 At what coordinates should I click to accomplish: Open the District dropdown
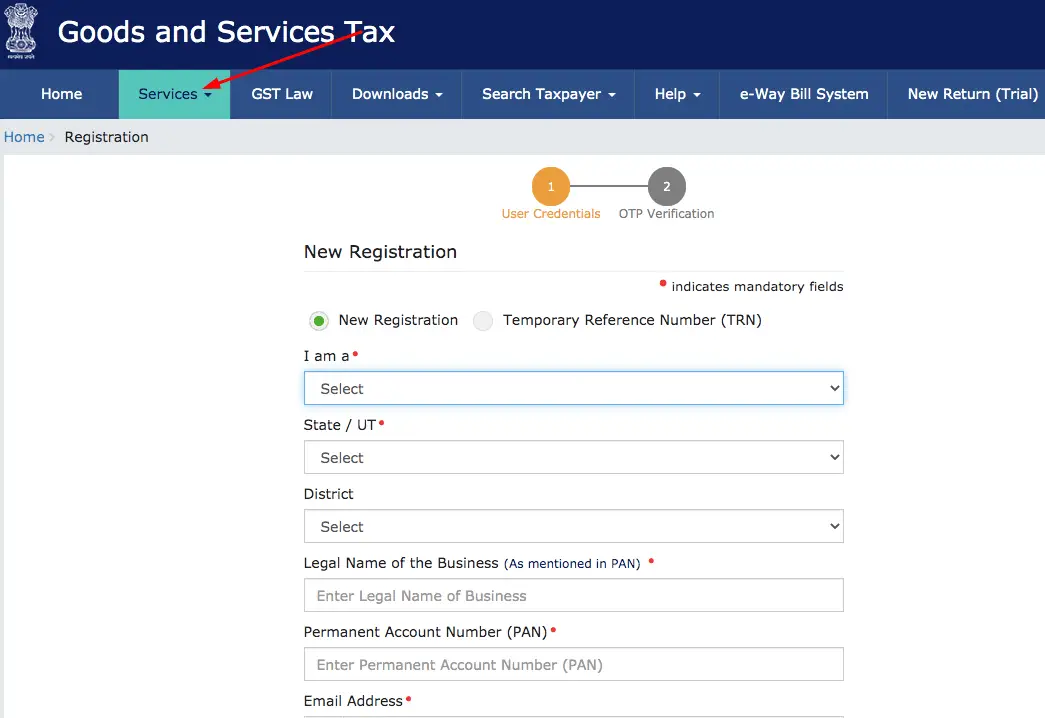click(573, 526)
